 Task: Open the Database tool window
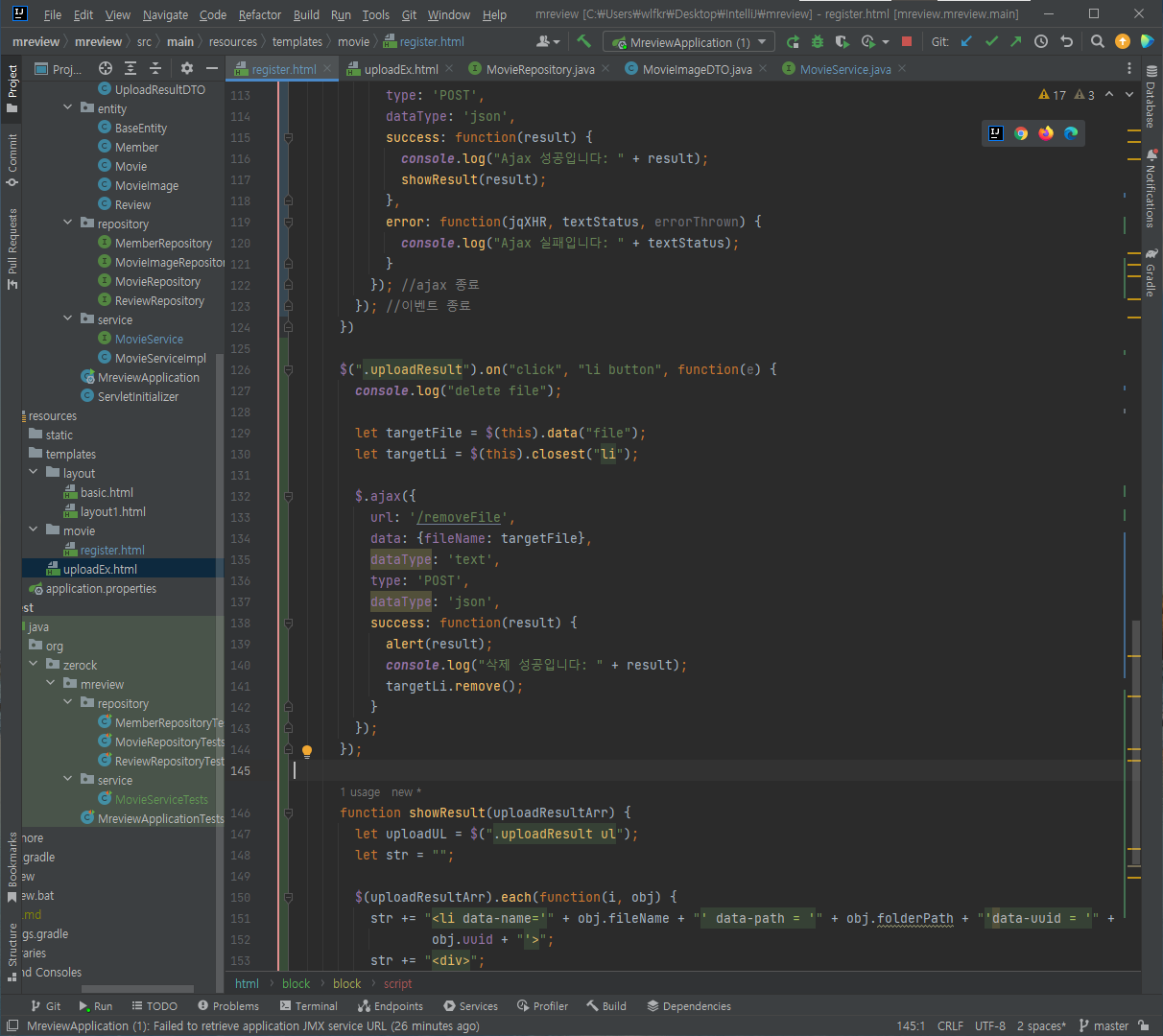[x=1151, y=97]
